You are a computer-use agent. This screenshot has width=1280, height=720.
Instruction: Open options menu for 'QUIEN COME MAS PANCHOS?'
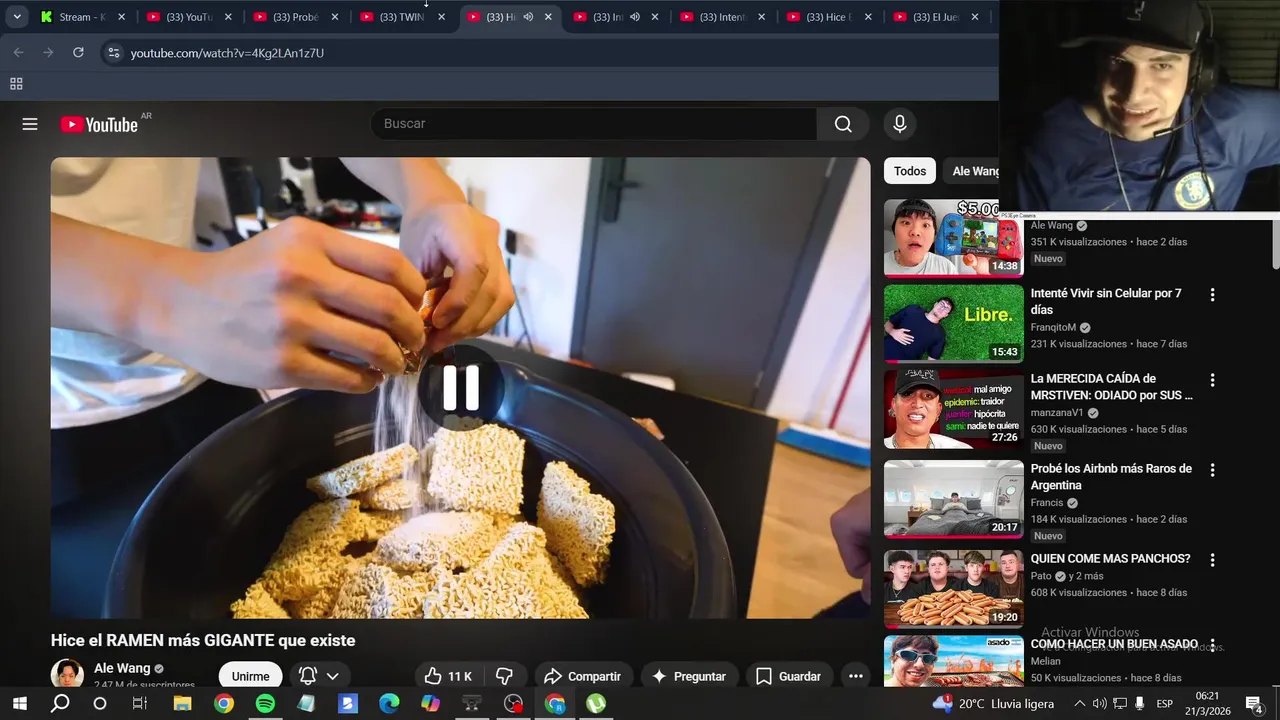click(1212, 560)
